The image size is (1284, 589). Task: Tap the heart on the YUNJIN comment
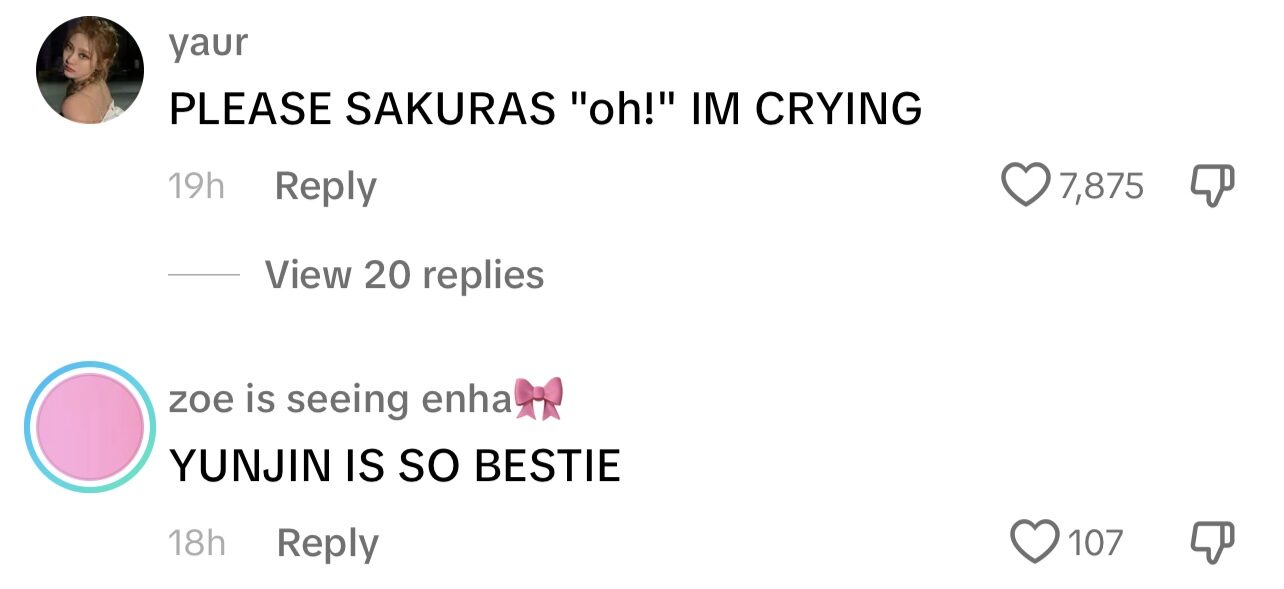[x=1036, y=543]
